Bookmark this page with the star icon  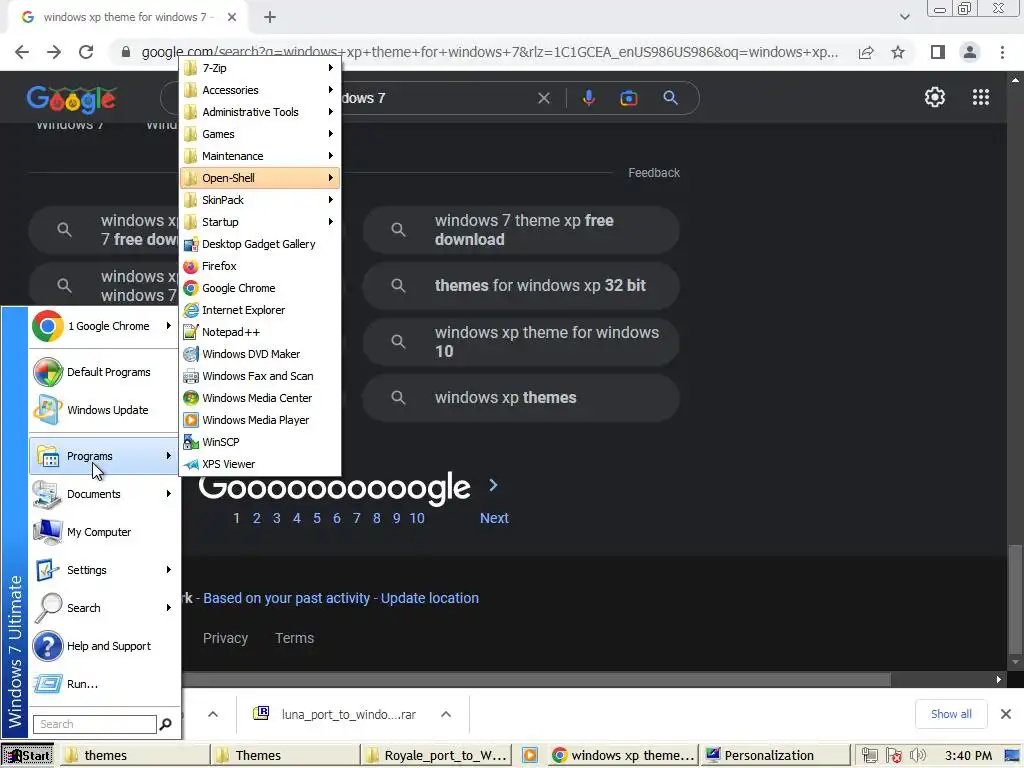(x=898, y=52)
